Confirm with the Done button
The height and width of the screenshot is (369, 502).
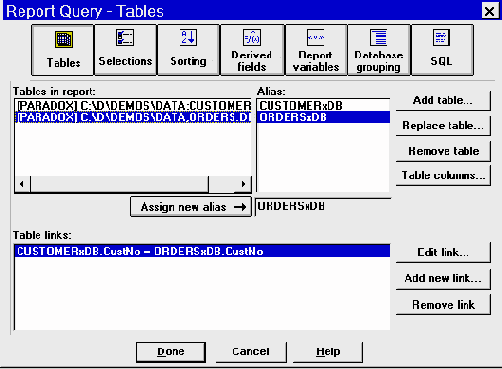click(x=171, y=352)
